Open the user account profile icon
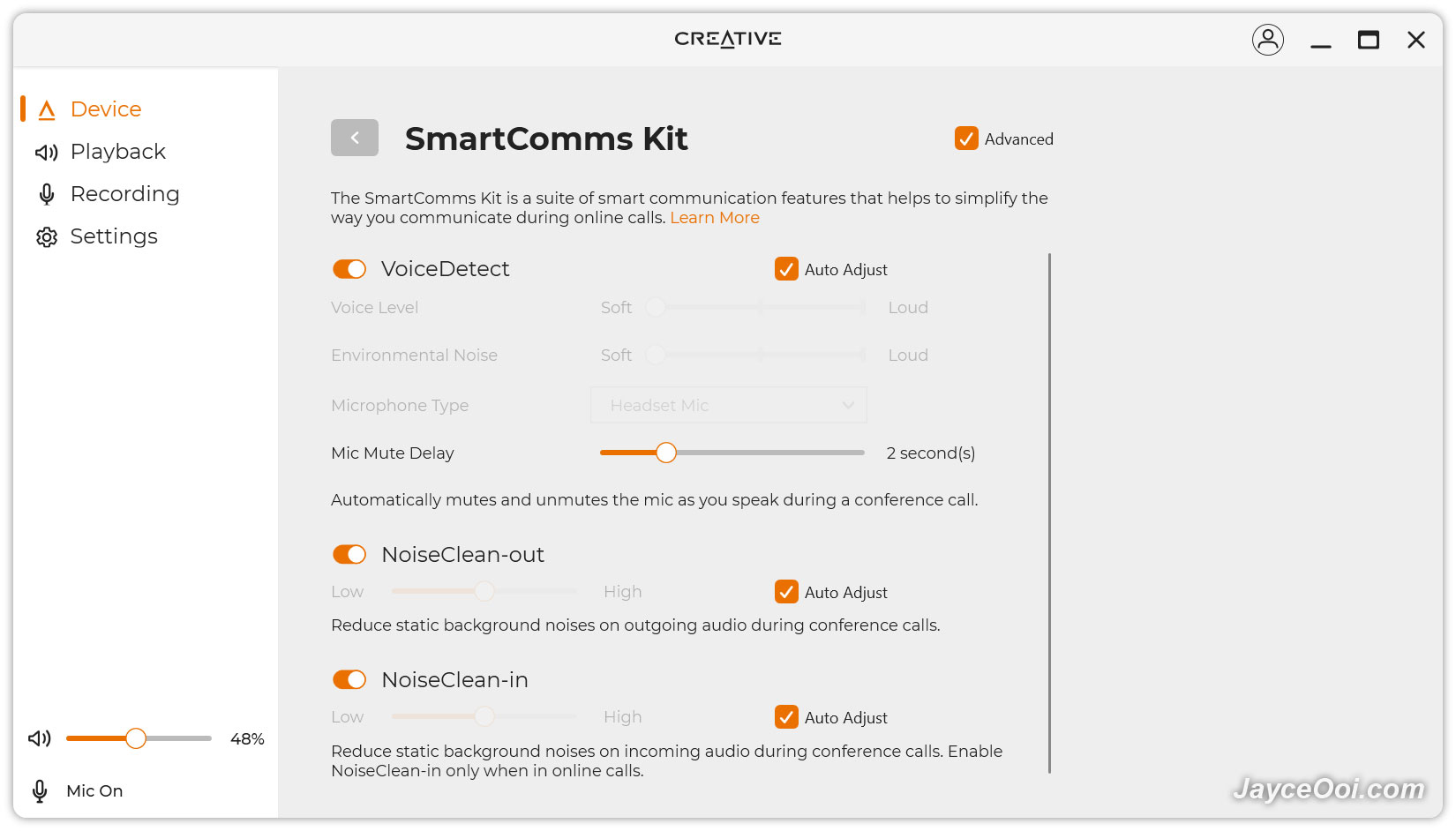Viewport: 1456px width, 831px height. [x=1268, y=40]
